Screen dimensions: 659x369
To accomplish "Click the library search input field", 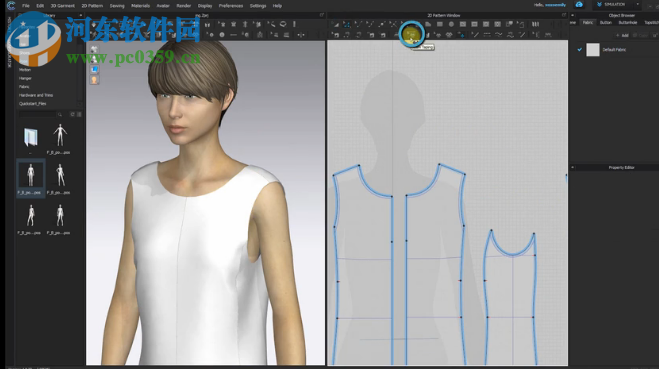I will pyautogui.click(x=37, y=114).
